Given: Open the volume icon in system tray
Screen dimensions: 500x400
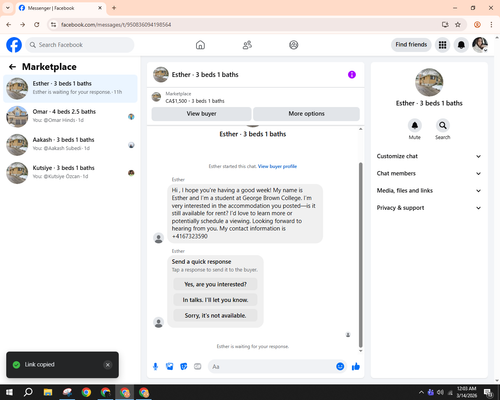Looking at the screenshot, I should tap(440, 392).
